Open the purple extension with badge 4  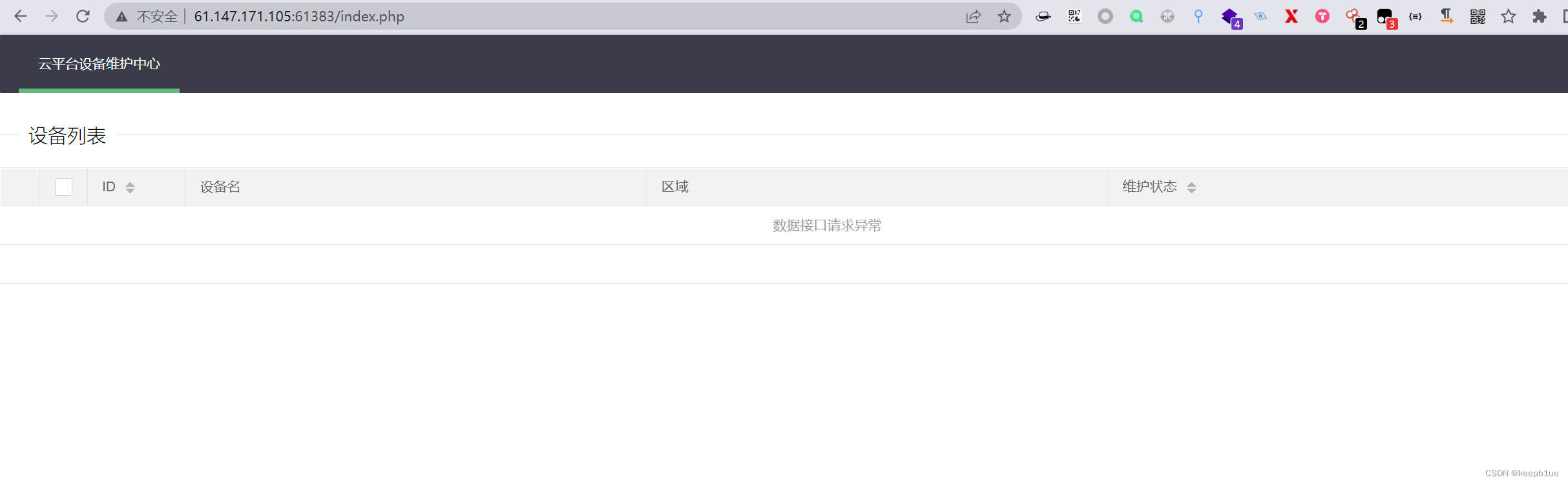click(1231, 18)
